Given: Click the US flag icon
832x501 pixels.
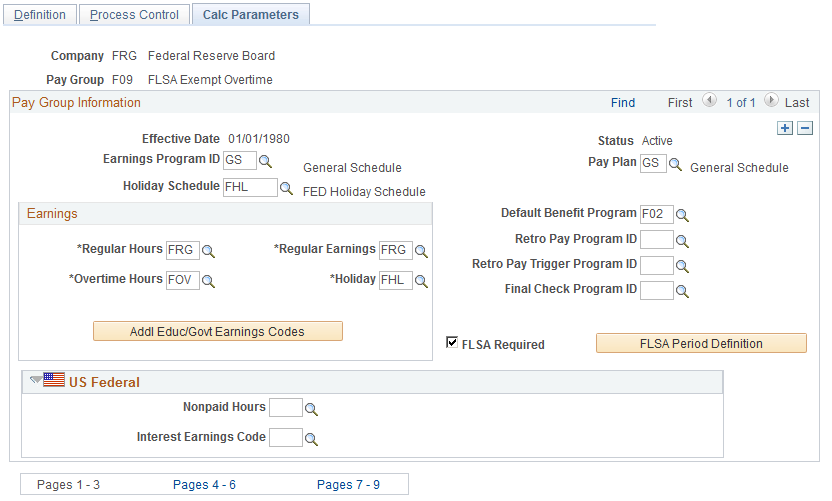Looking at the screenshot, I should point(54,379).
